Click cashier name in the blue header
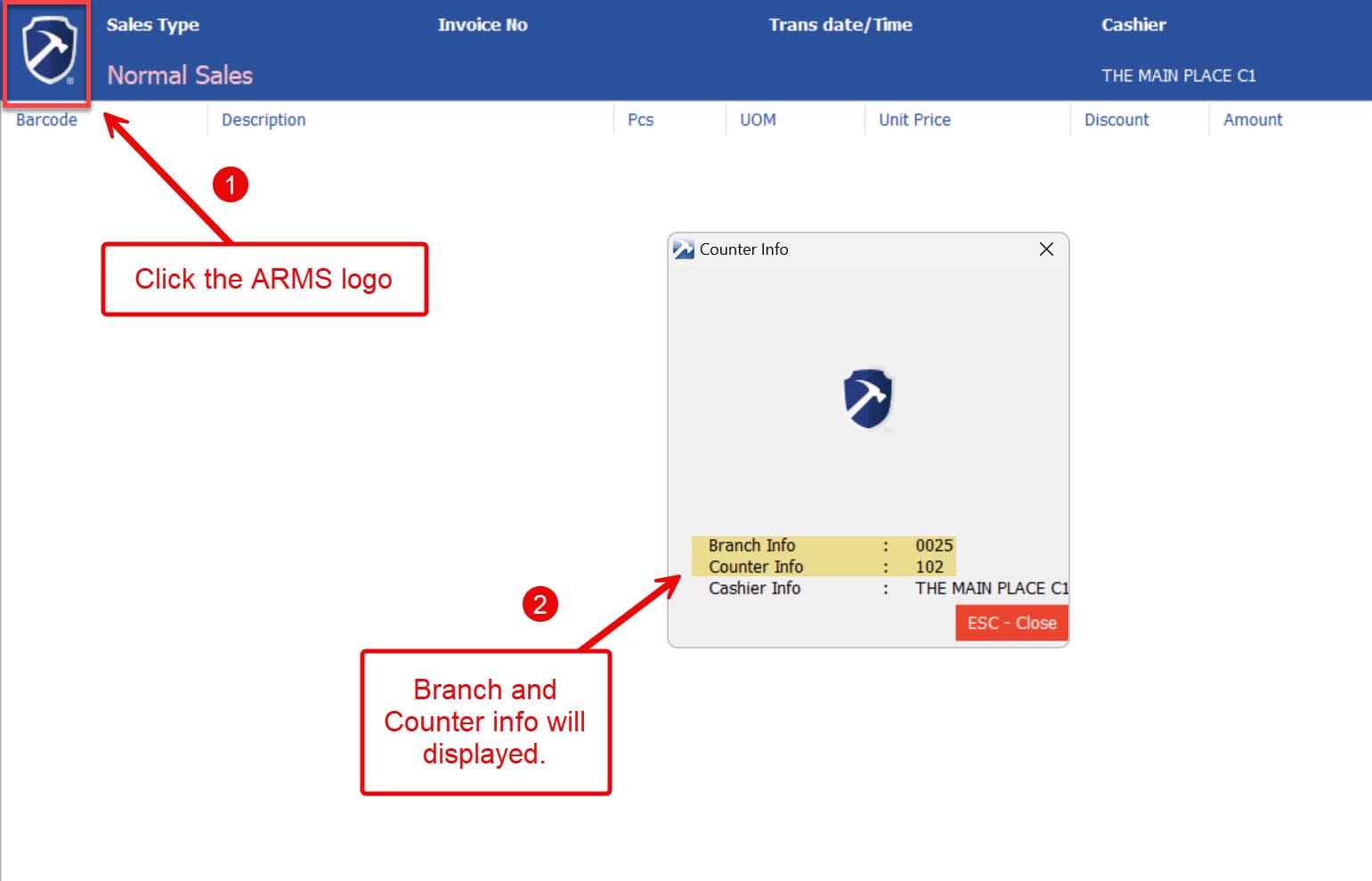Screen dimensions: 1372x881 [x=1178, y=76]
